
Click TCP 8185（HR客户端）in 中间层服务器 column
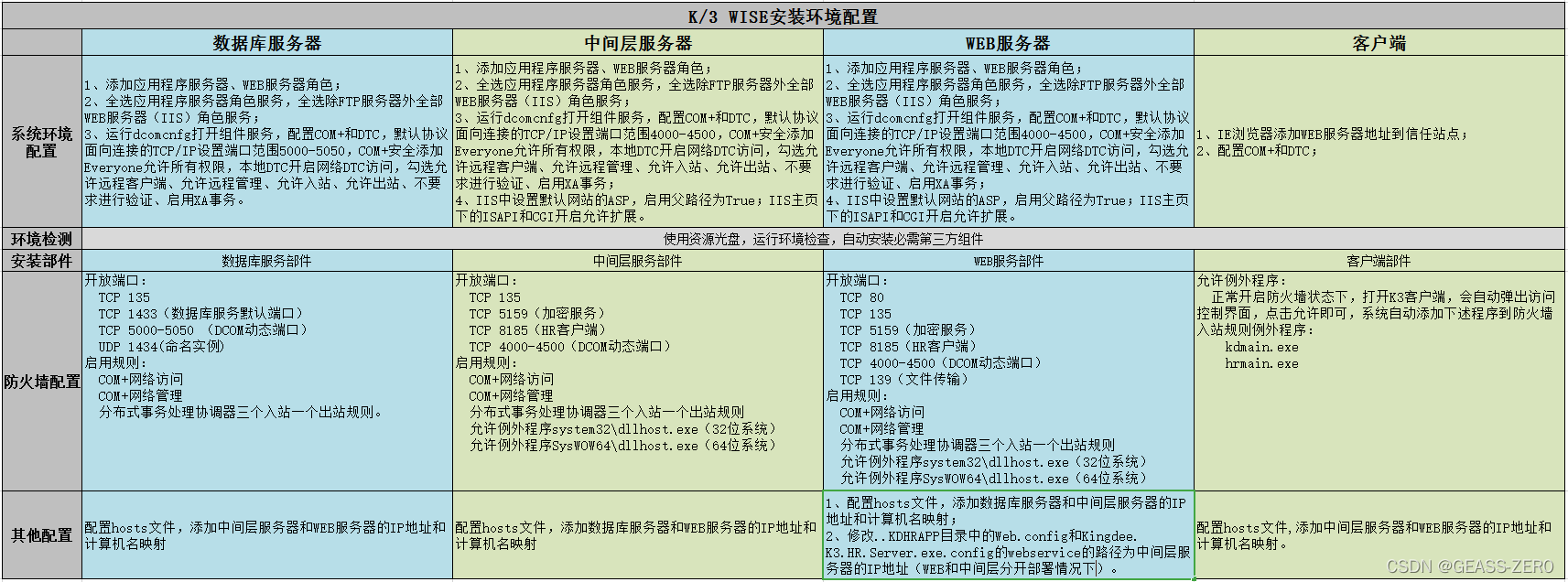tap(537, 330)
